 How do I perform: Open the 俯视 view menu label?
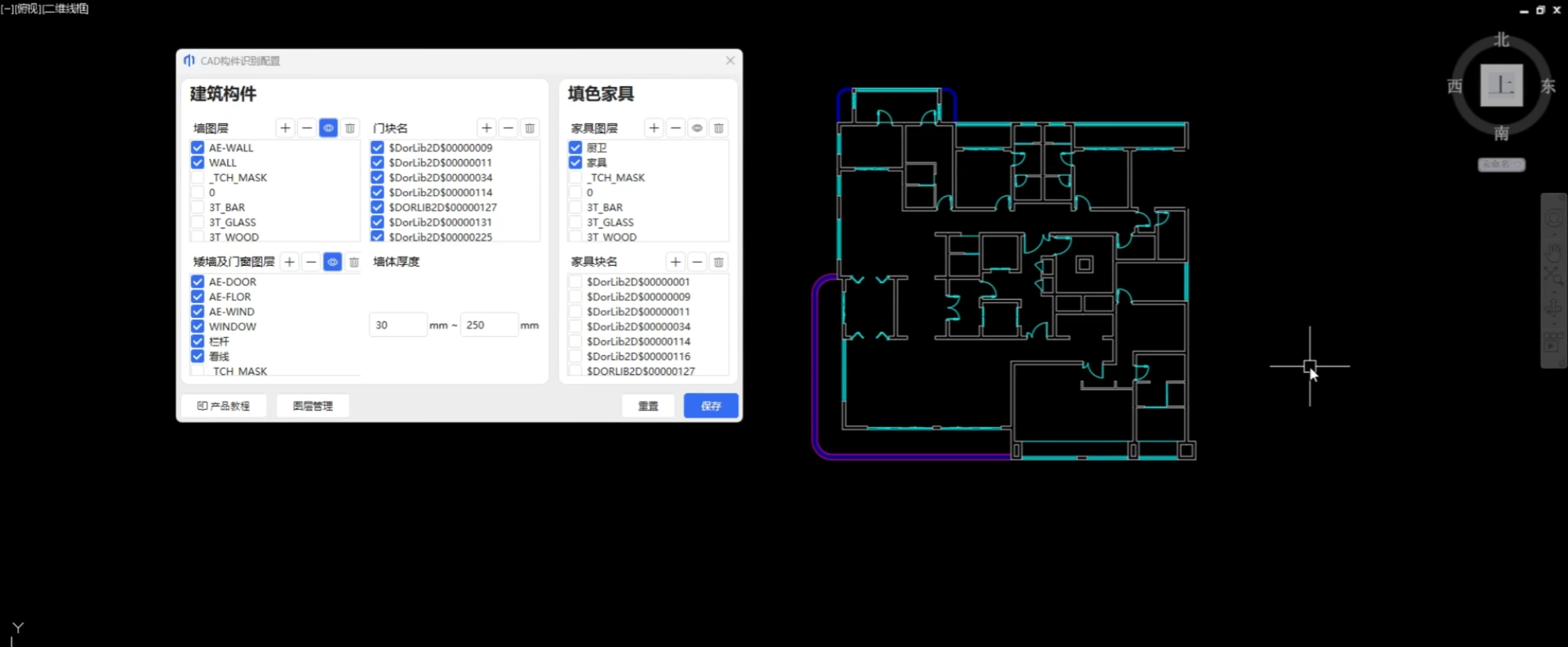tap(28, 9)
